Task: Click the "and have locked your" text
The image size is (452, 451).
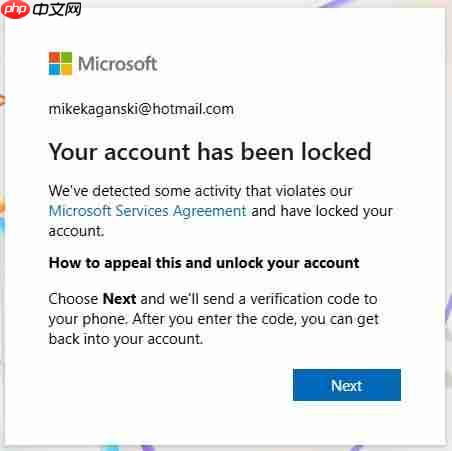Action: 322,211
